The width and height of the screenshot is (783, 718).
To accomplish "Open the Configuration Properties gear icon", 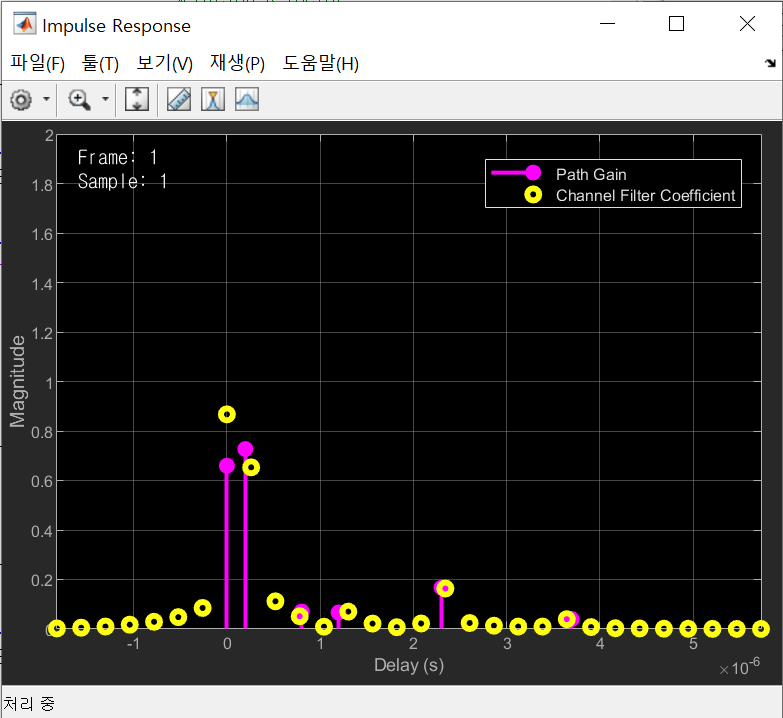I will pos(21,100).
